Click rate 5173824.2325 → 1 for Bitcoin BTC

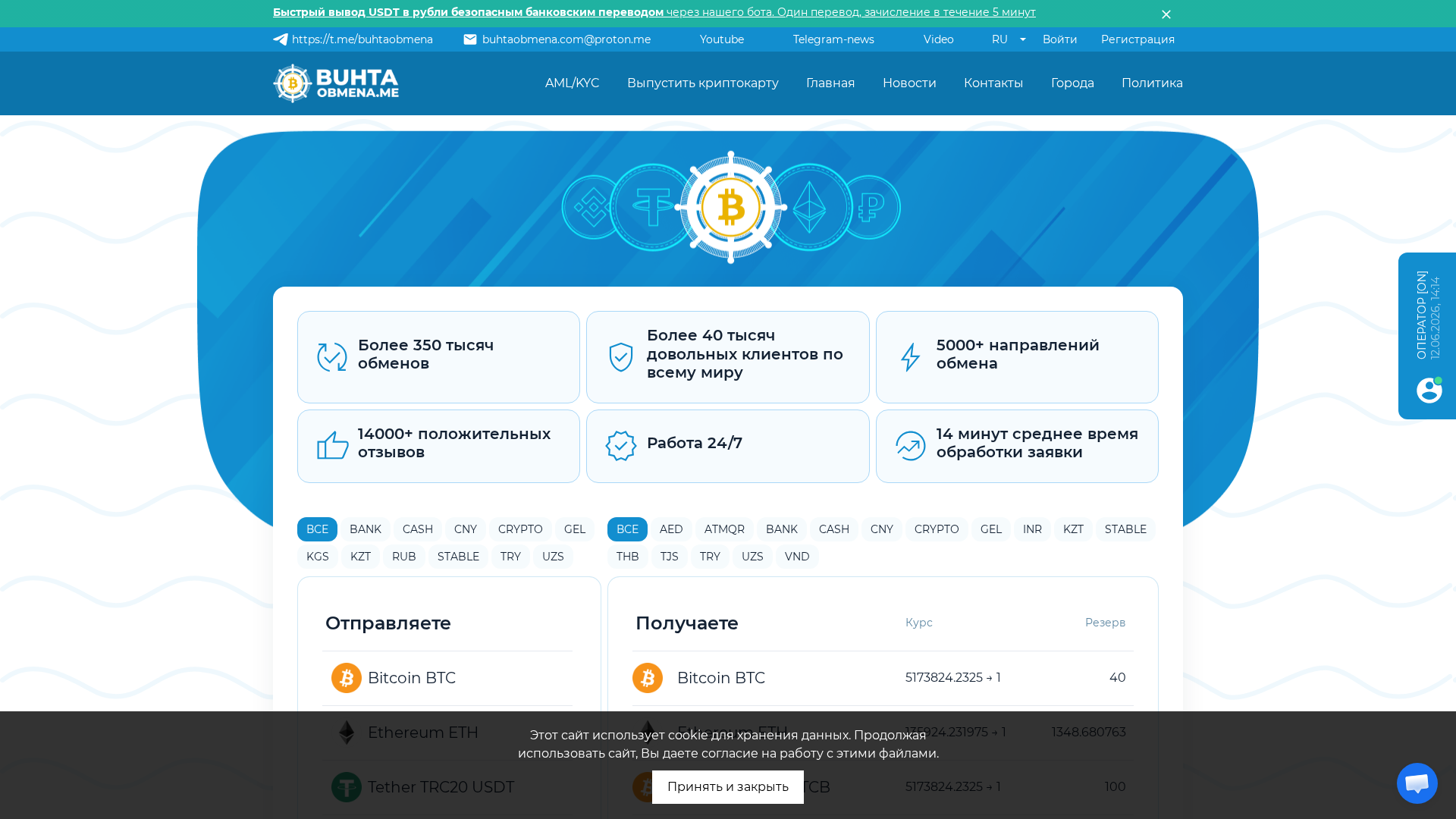point(953,678)
